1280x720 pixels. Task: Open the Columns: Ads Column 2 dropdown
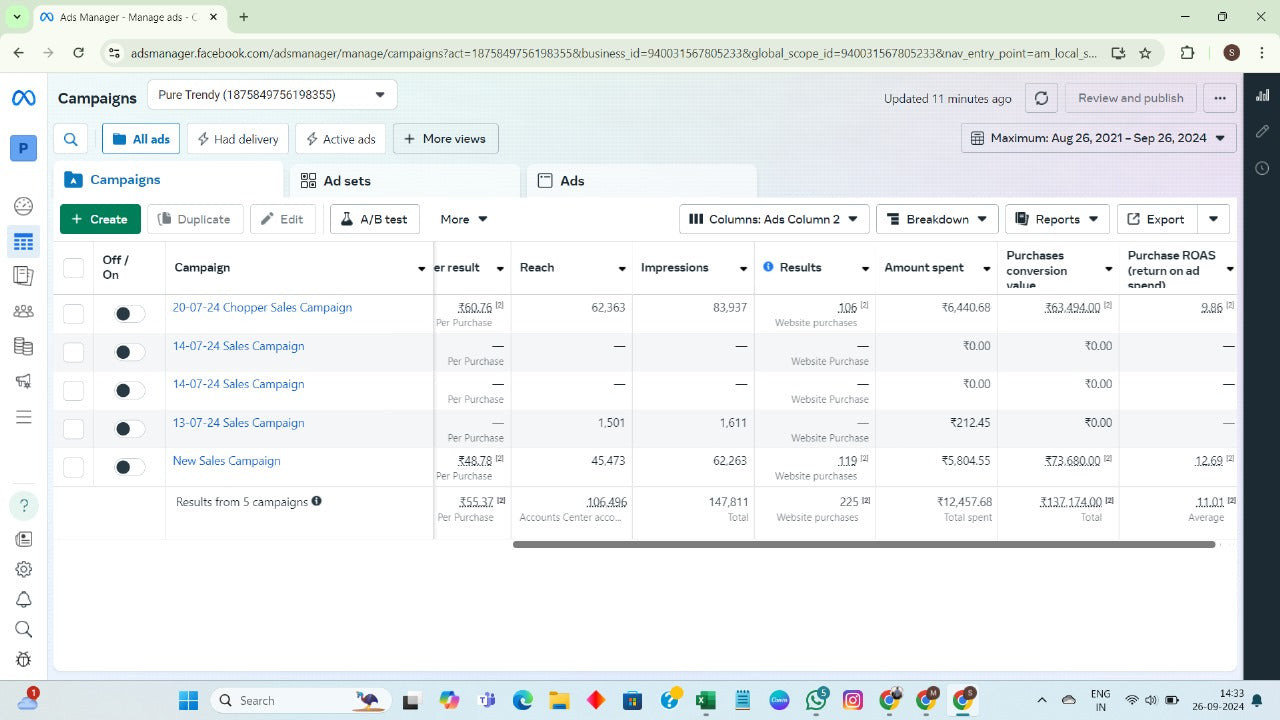[773, 219]
